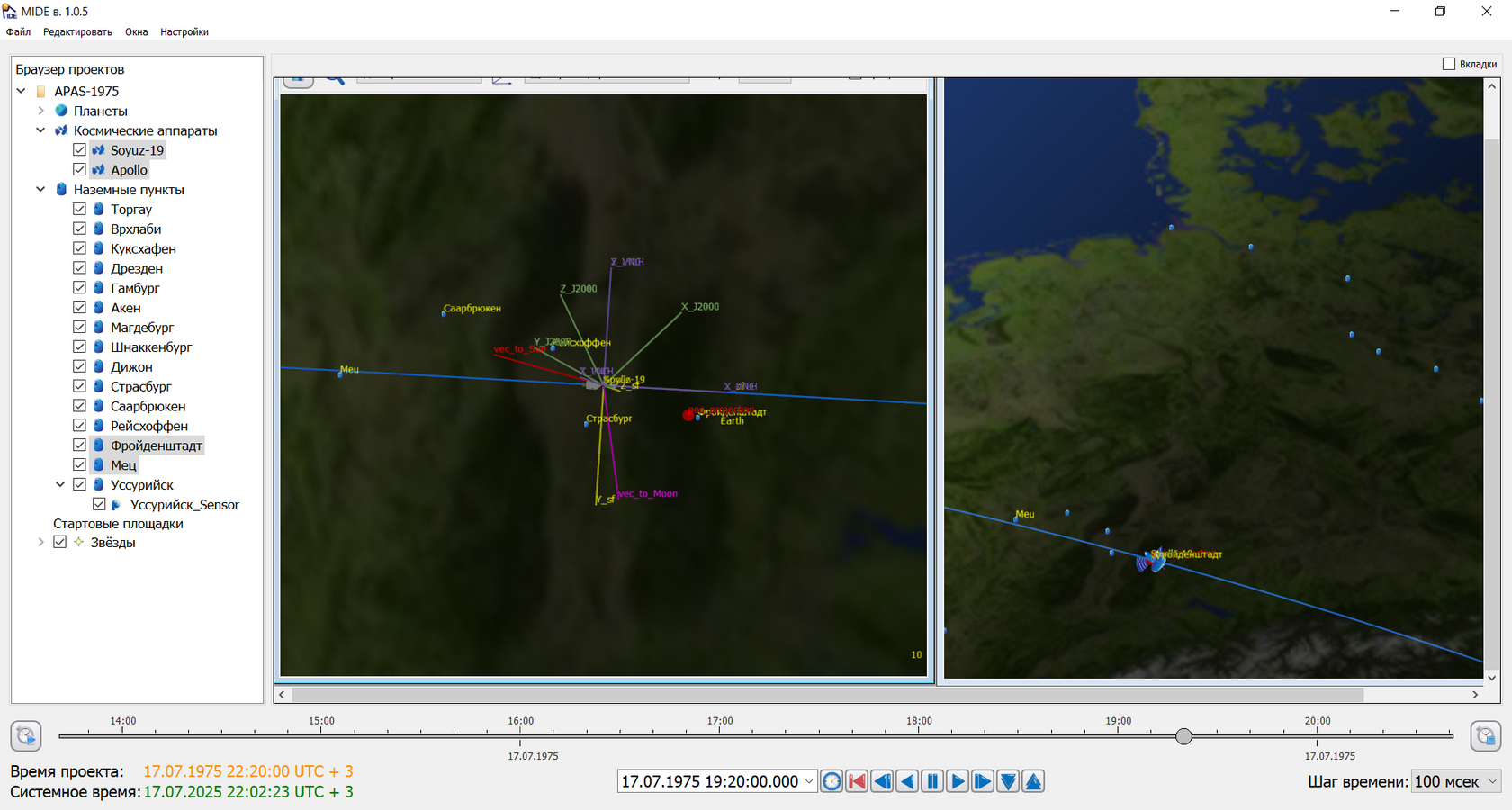Viewport: 1512px width, 810px height.
Task: Increase speed with the up-triangle button
Action: pyautogui.click(x=1033, y=781)
